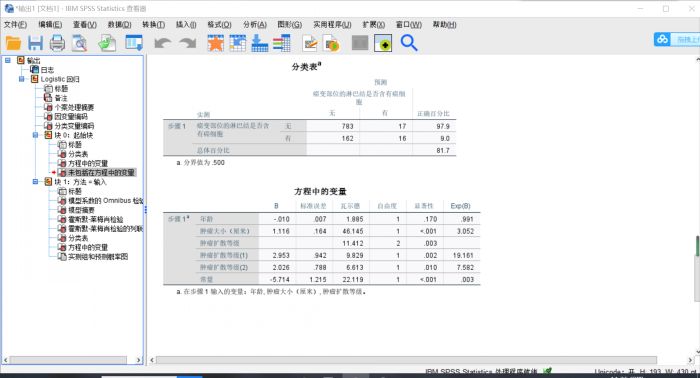Collapse the 块 0: 起始块 node
Screen dimensions: 700x378
[35, 135]
